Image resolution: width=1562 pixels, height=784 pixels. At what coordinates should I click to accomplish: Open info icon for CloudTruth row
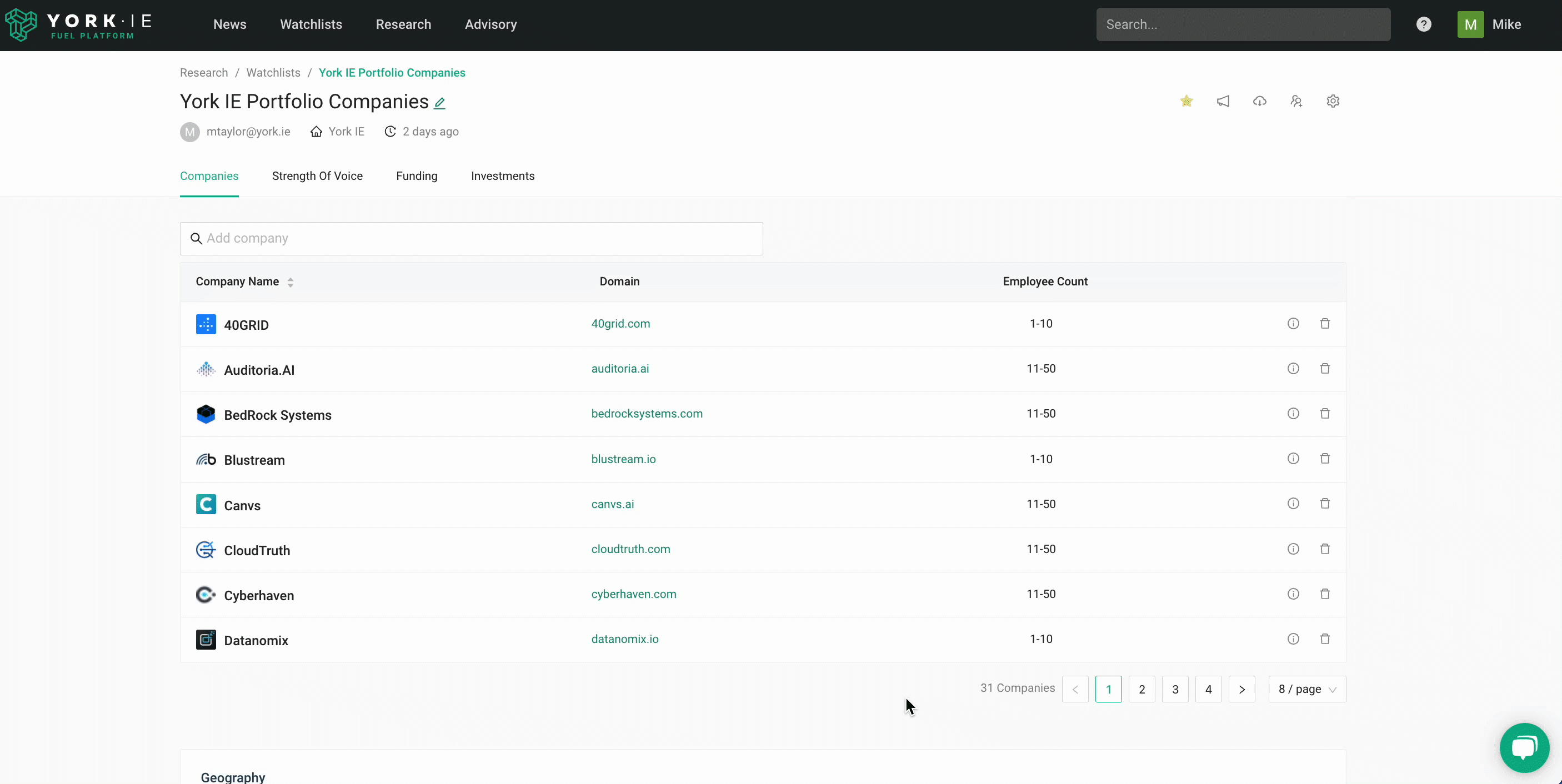1293,549
